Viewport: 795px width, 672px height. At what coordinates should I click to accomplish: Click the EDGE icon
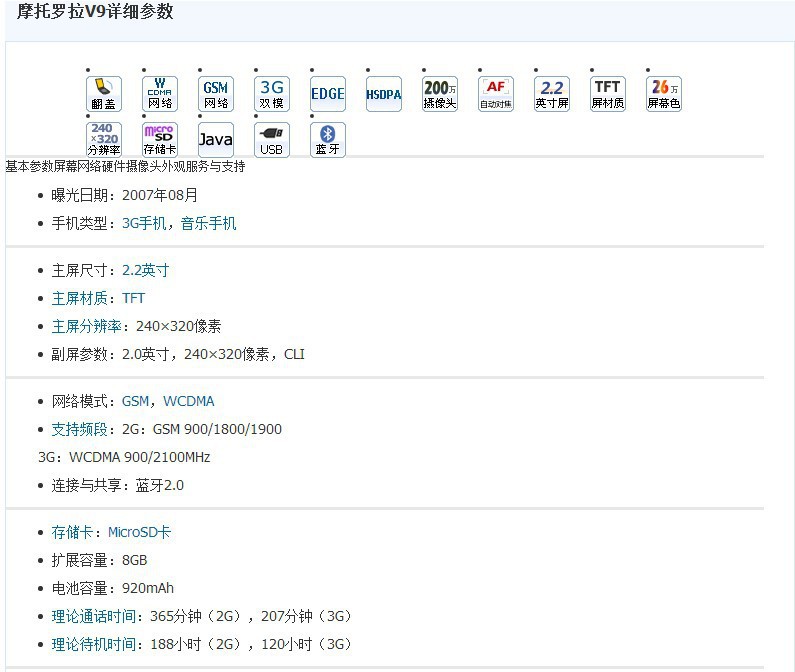[x=328, y=94]
